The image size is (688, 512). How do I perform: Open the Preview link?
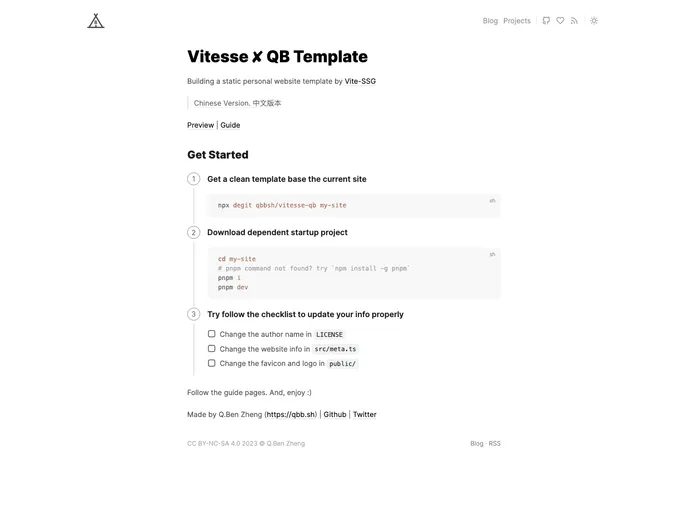200,125
